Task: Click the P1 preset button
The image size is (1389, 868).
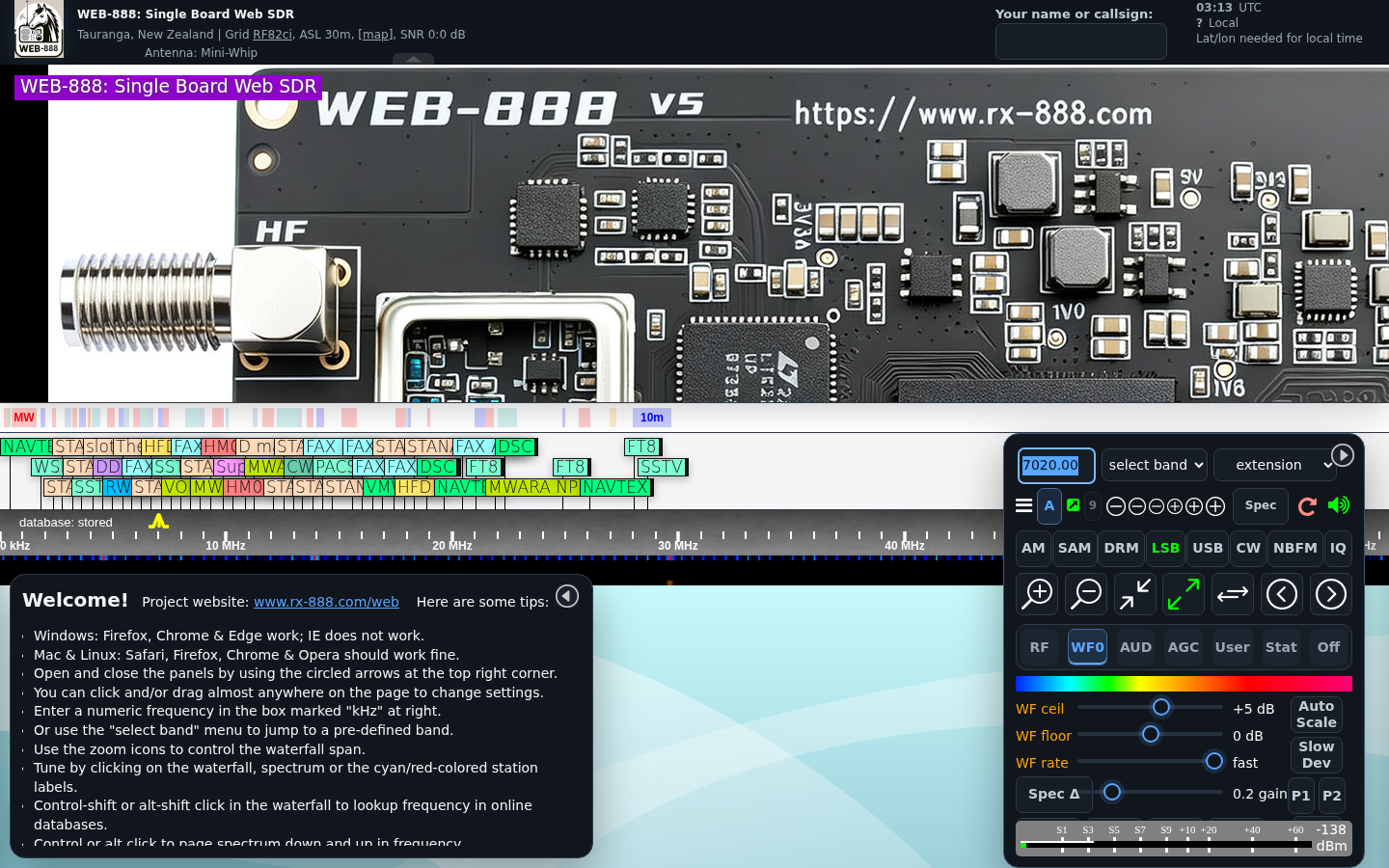Action: (1300, 796)
